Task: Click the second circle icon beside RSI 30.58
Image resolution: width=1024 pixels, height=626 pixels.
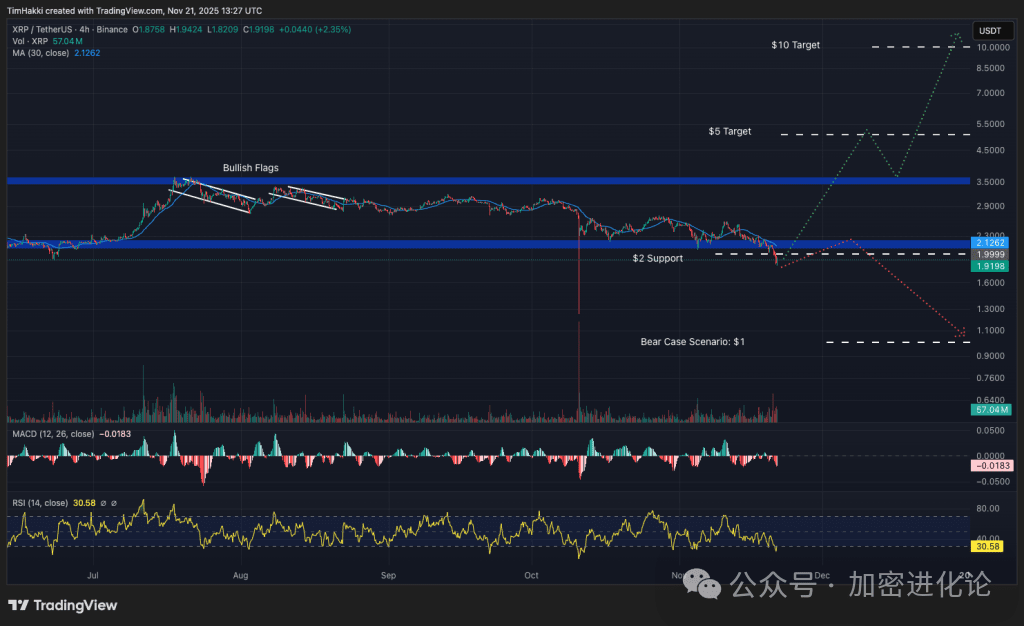Action: click(x=114, y=503)
